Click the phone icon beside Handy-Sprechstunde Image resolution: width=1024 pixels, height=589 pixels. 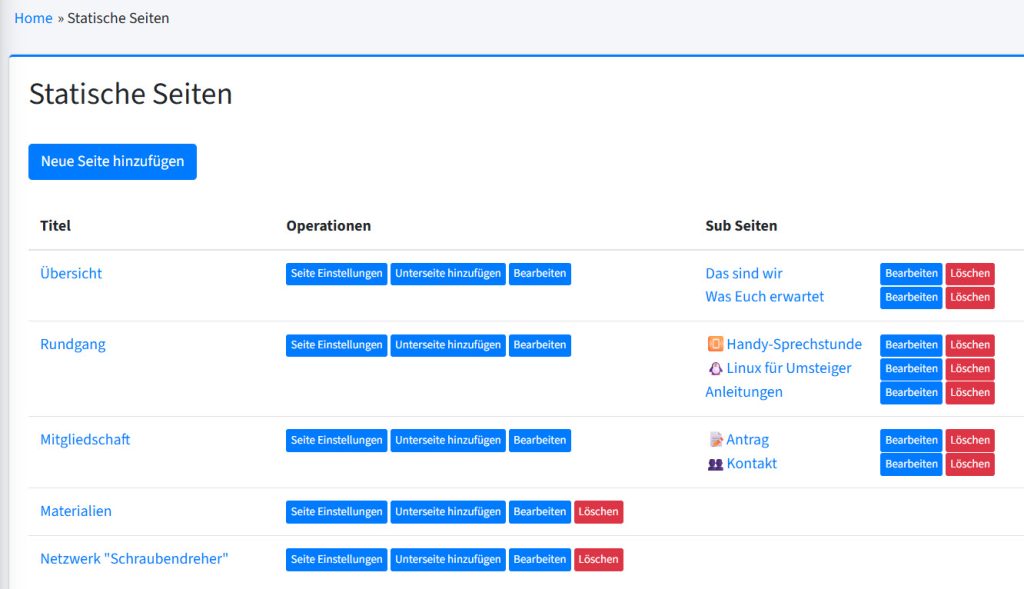coord(715,344)
